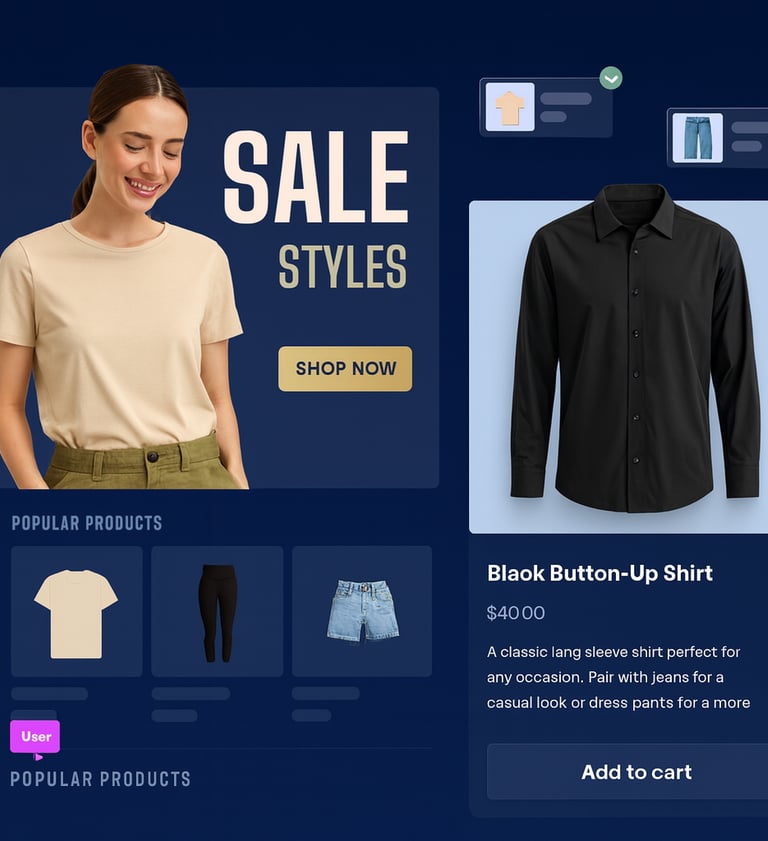Click the SALE headline text
Screen dimensions: 768x841
click(316, 176)
